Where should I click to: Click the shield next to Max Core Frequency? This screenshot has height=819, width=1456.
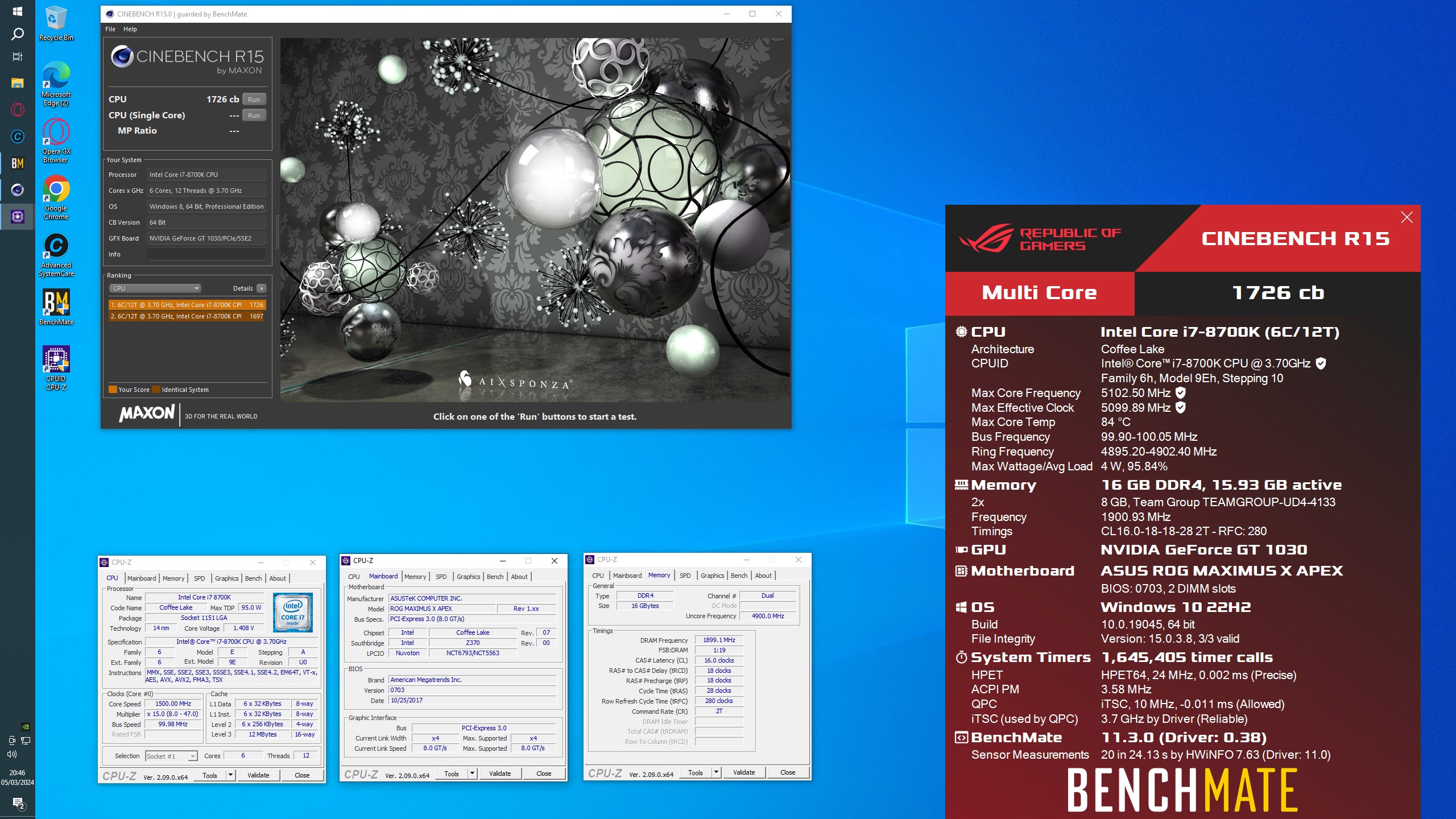tap(1181, 392)
